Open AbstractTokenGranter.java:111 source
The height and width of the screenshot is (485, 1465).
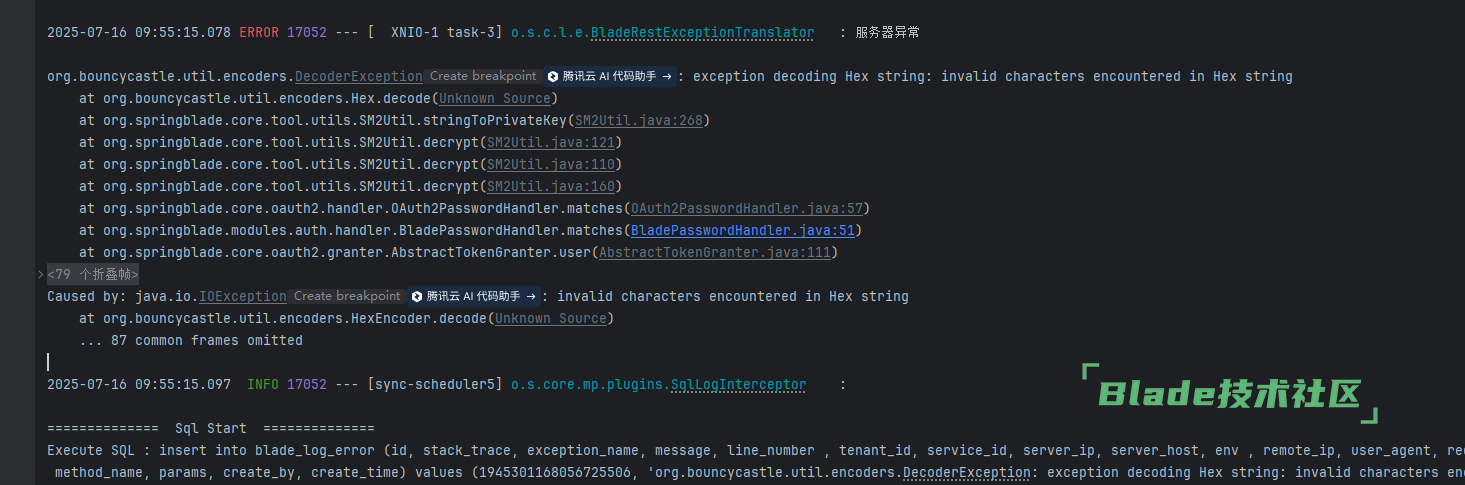[x=715, y=252]
